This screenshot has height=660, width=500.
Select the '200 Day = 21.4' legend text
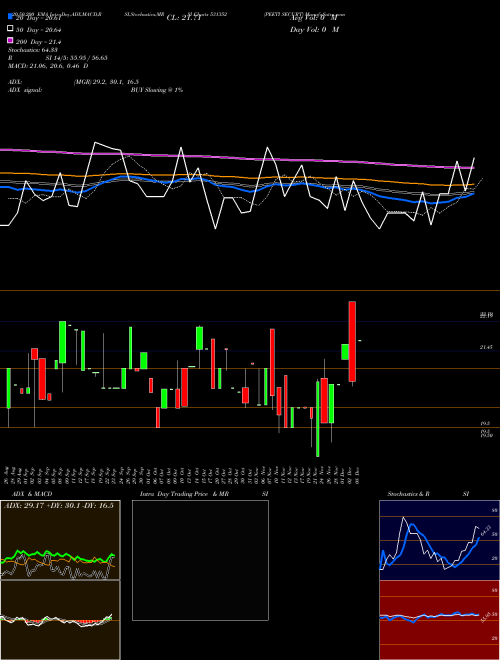pos(39,42)
